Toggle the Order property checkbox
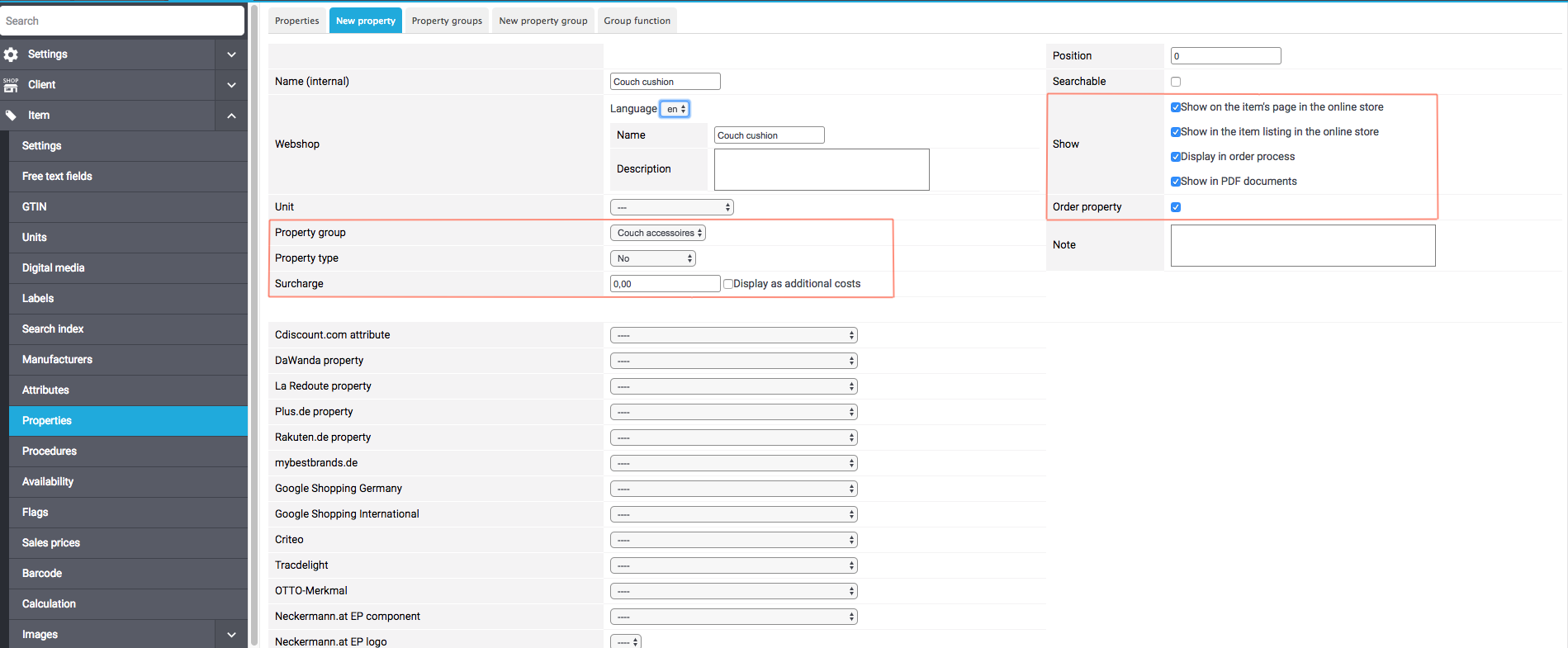The image size is (1568, 648). point(1176,207)
